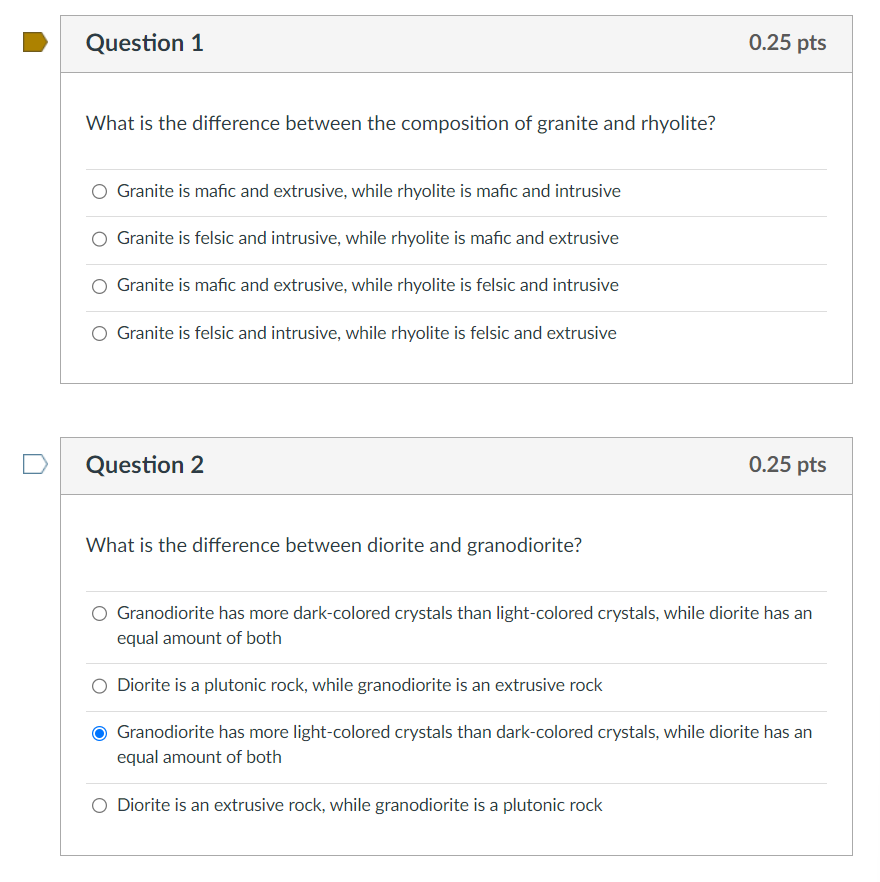Click the granite and rhyolite question prompt text

coord(400,124)
